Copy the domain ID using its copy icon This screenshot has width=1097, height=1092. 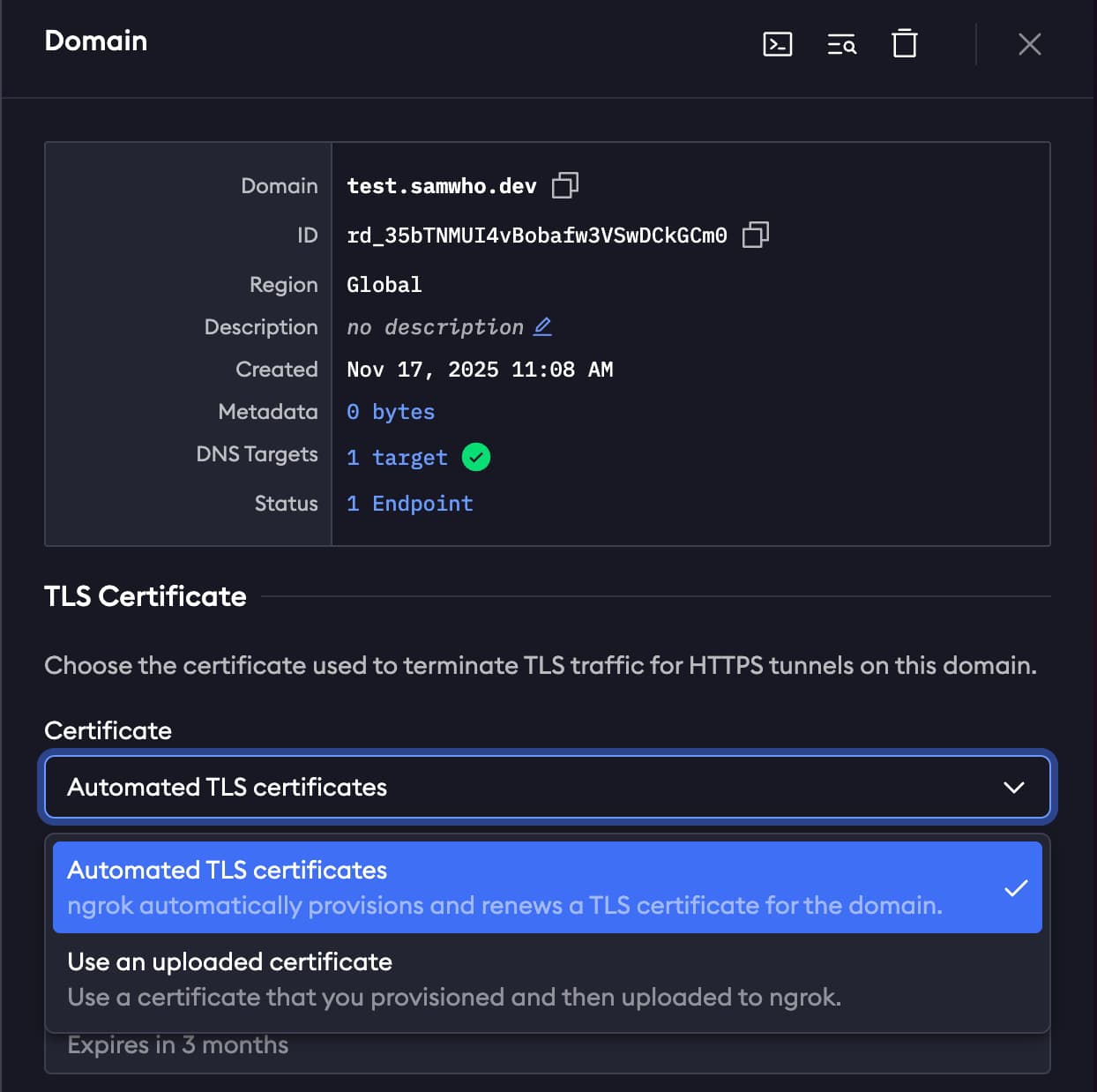coord(755,235)
